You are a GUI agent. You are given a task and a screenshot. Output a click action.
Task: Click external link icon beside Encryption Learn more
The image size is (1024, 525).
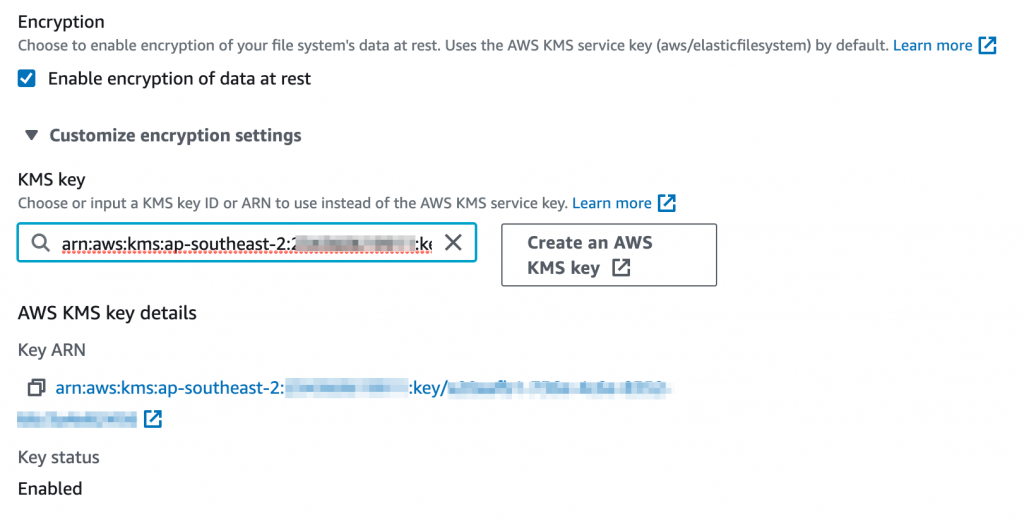(987, 46)
